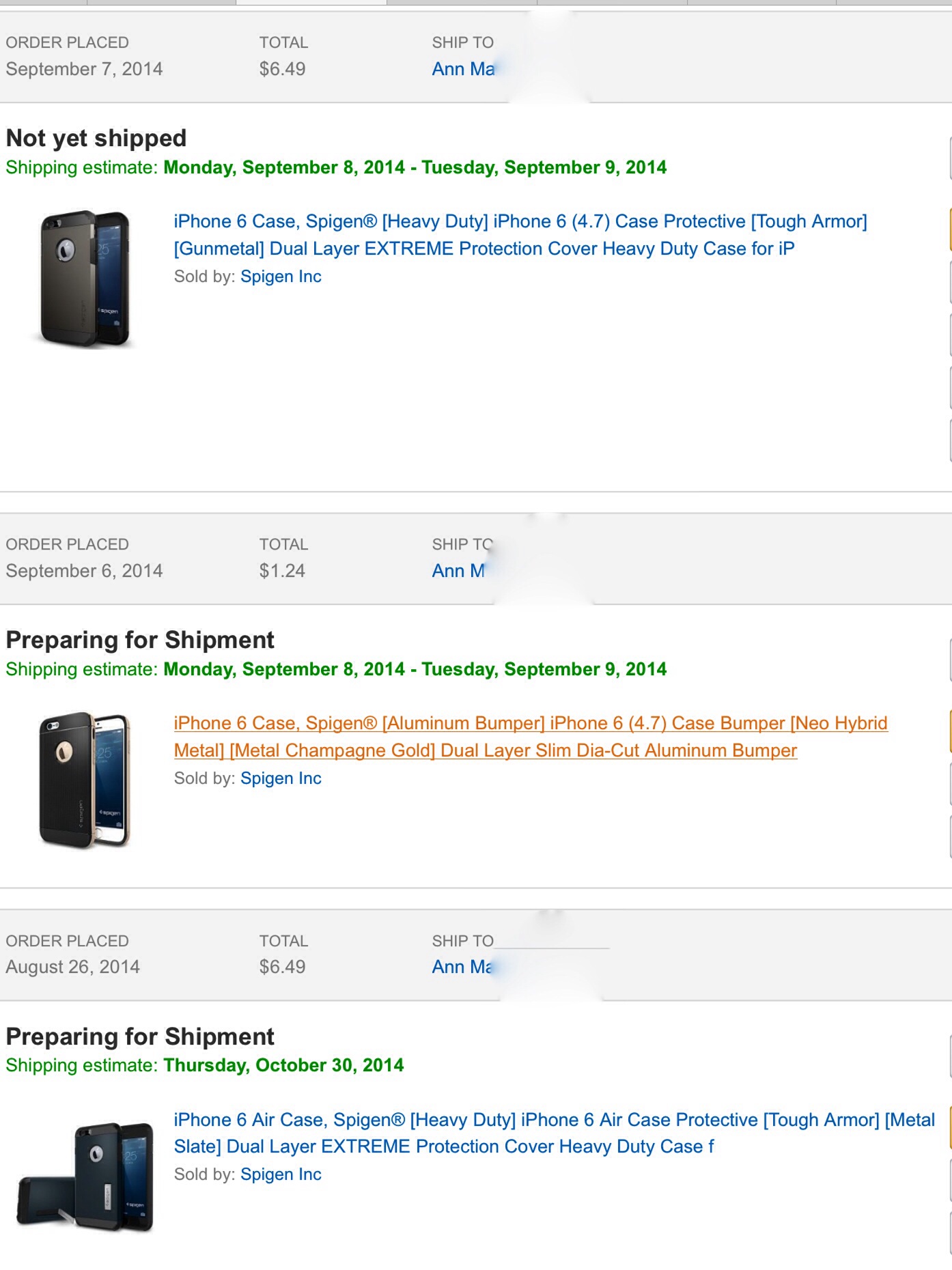
Task: Click Spigen Inc seller under the Metal Slate case
Action: click(281, 1174)
